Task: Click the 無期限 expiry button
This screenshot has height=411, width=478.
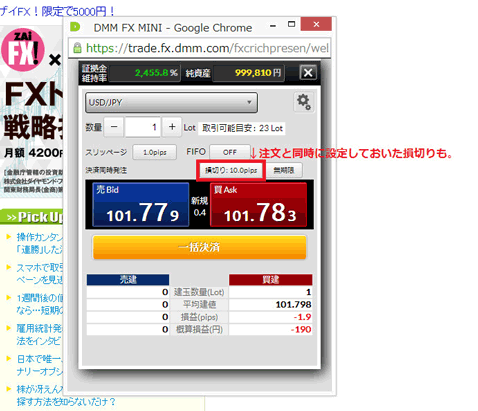Action: (284, 170)
